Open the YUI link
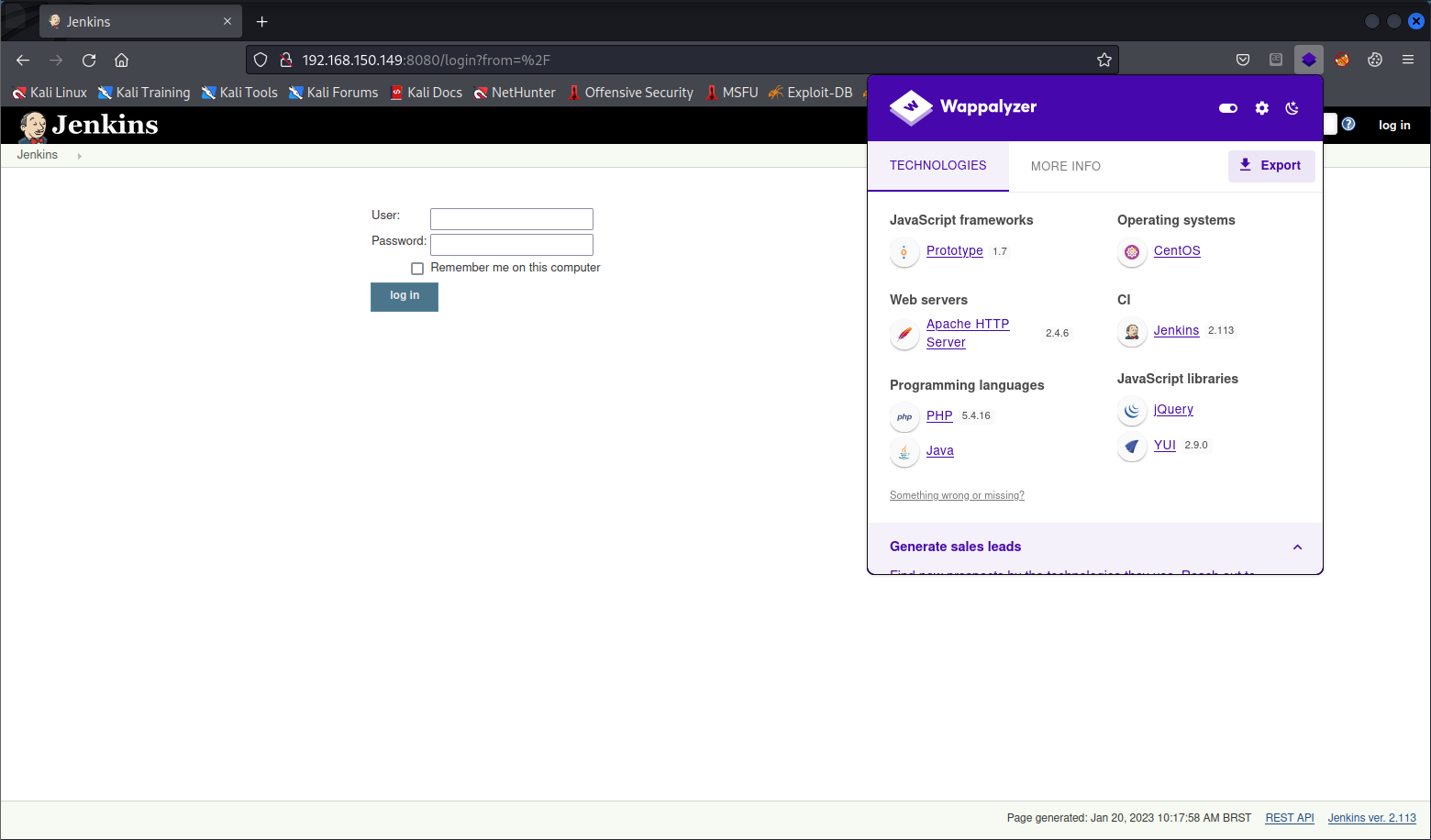This screenshot has width=1431, height=840. [1165, 446]
